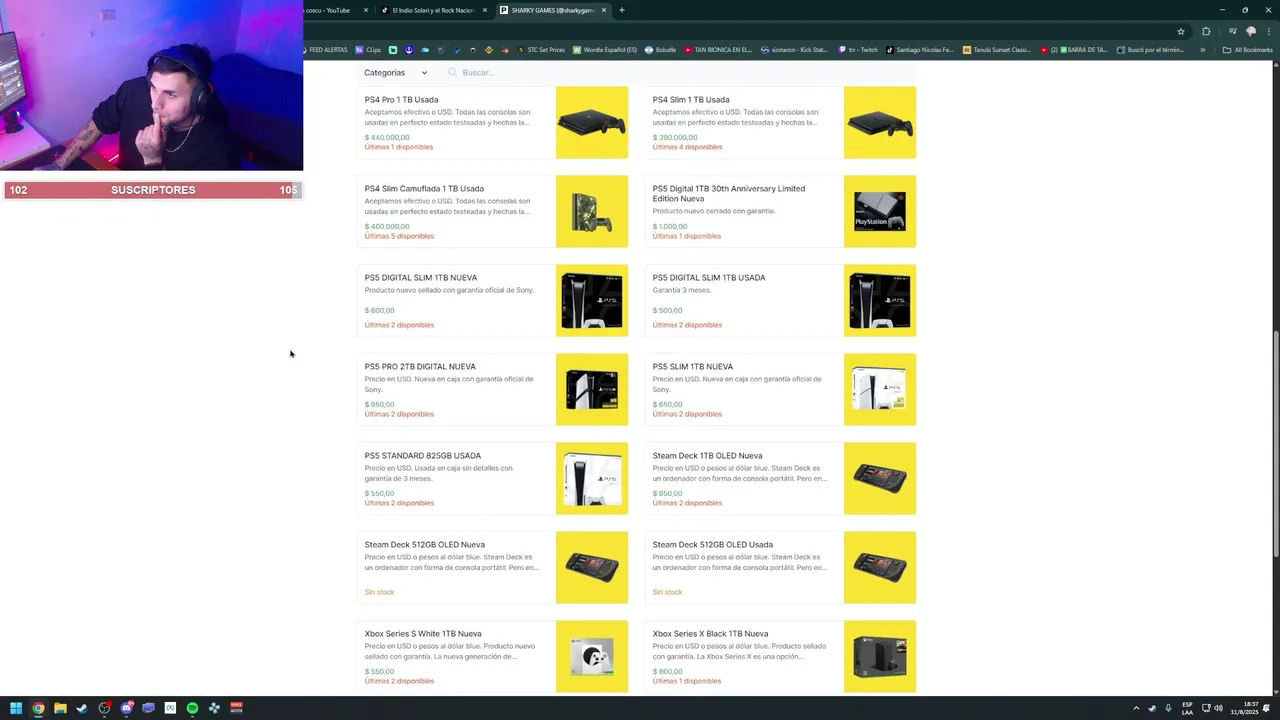Open the Steam Deck 512GB OLED Usada image
Screen dimensions: 1280x720
[880, 568]
